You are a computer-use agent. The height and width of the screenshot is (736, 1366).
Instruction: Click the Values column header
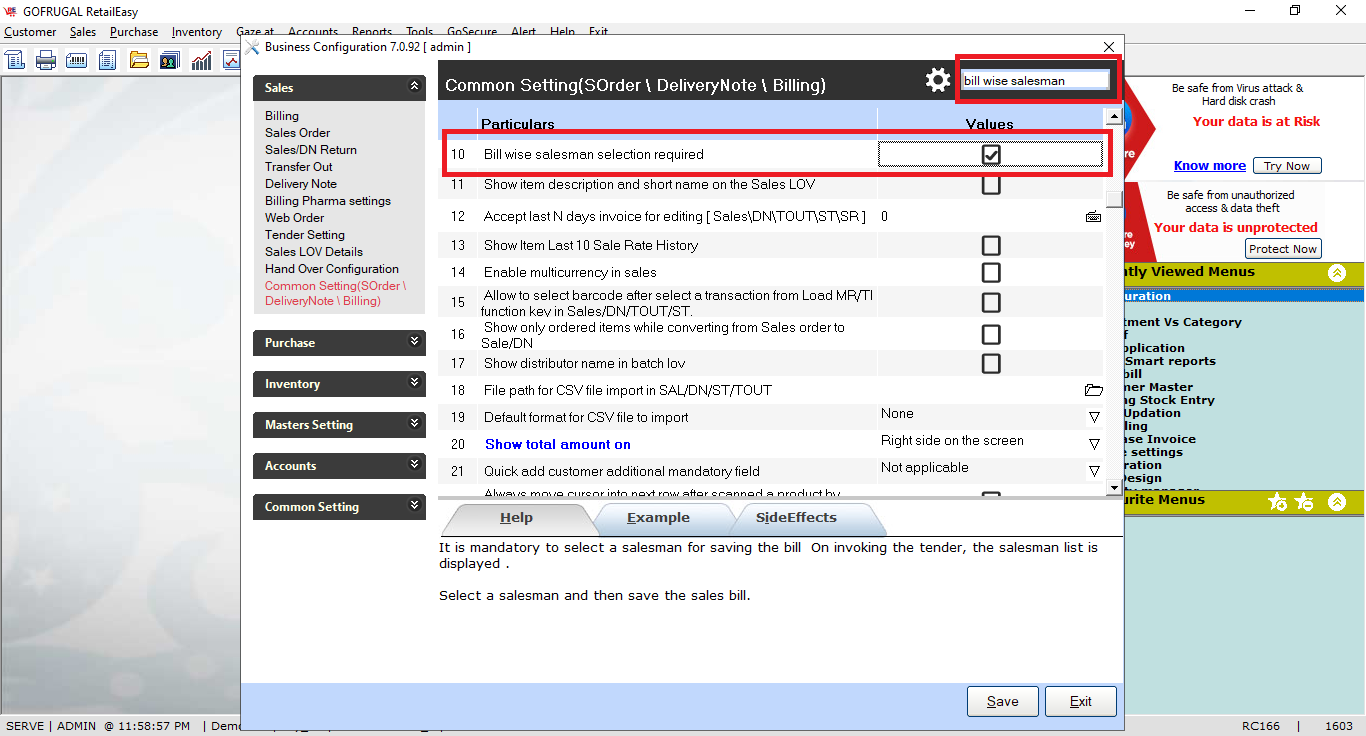(x=990, y=124)
